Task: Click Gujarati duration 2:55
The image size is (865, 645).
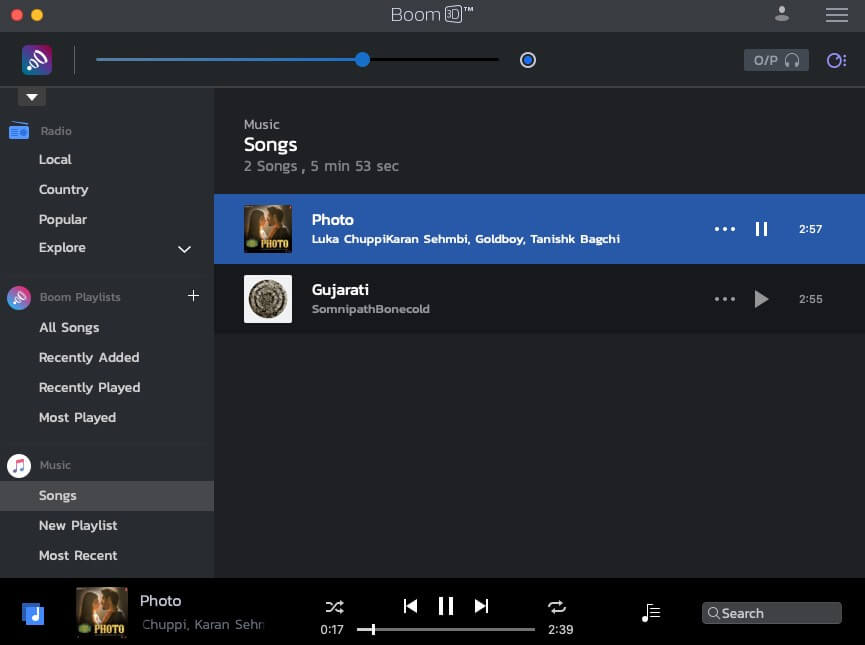Action: (x=810, y=299)
